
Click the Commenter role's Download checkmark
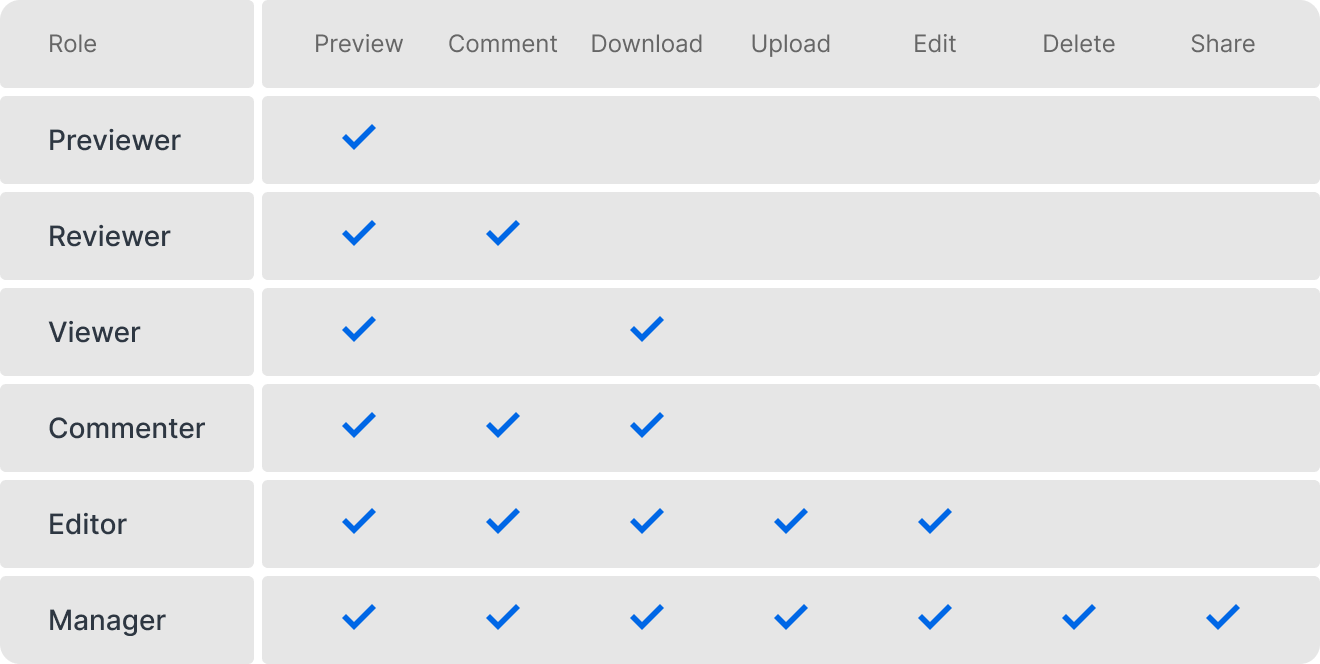coord(647,426)
